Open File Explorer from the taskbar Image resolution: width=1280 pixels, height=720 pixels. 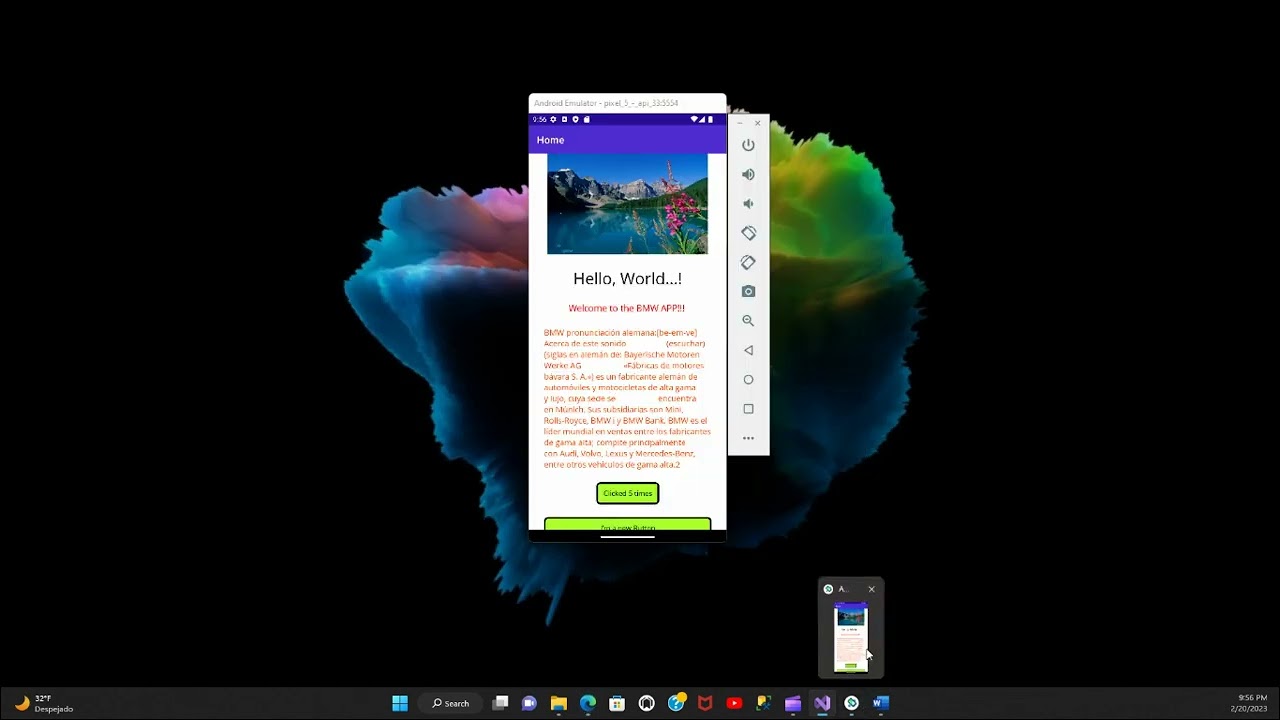(x=559, y=703)
